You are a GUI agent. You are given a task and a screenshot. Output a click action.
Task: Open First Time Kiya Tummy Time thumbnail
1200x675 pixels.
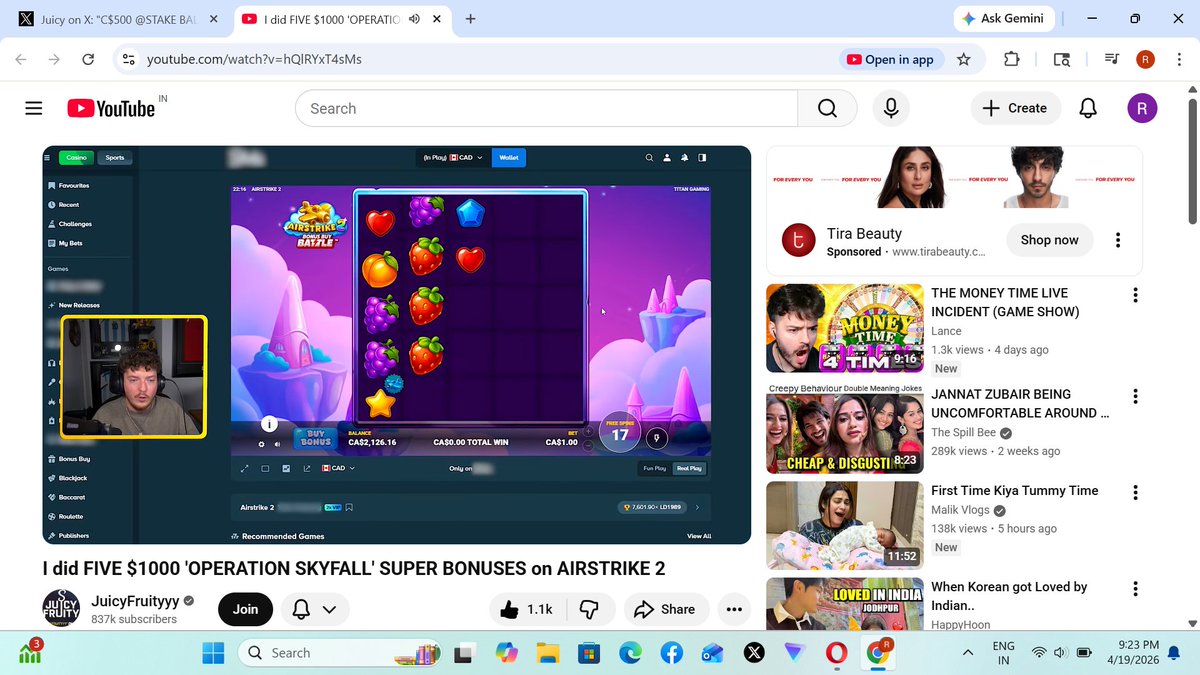tap(845, 526)
